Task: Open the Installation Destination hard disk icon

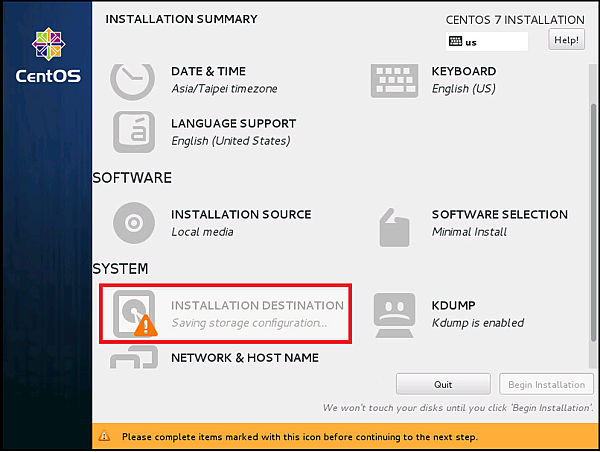Action: 134,314
